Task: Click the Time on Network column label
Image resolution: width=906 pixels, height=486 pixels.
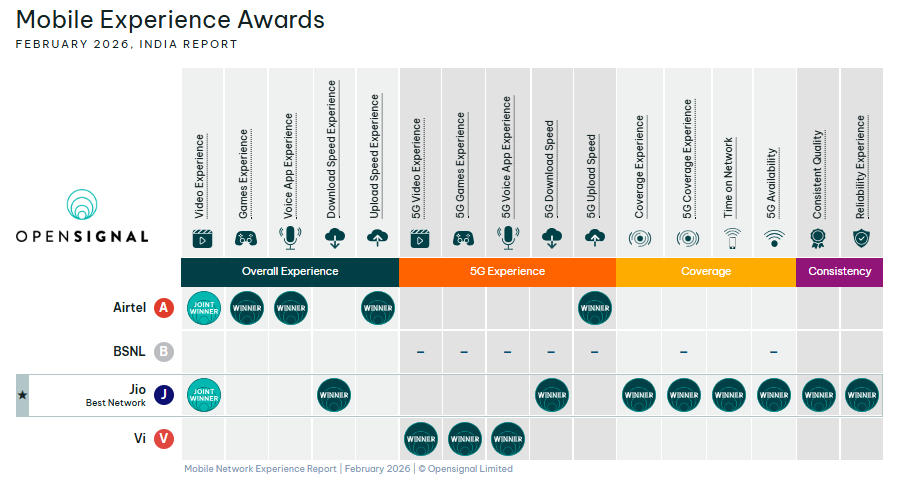Action: (x=729, y=178)
